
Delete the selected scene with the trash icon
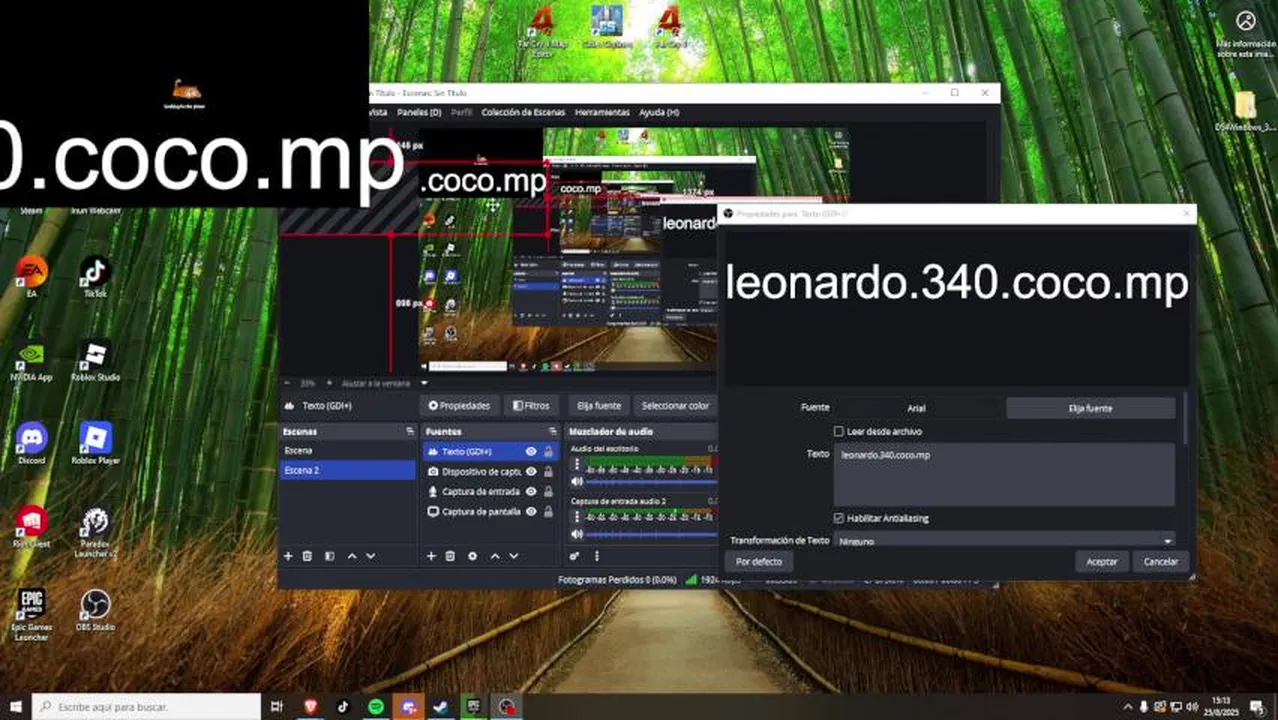308,556
